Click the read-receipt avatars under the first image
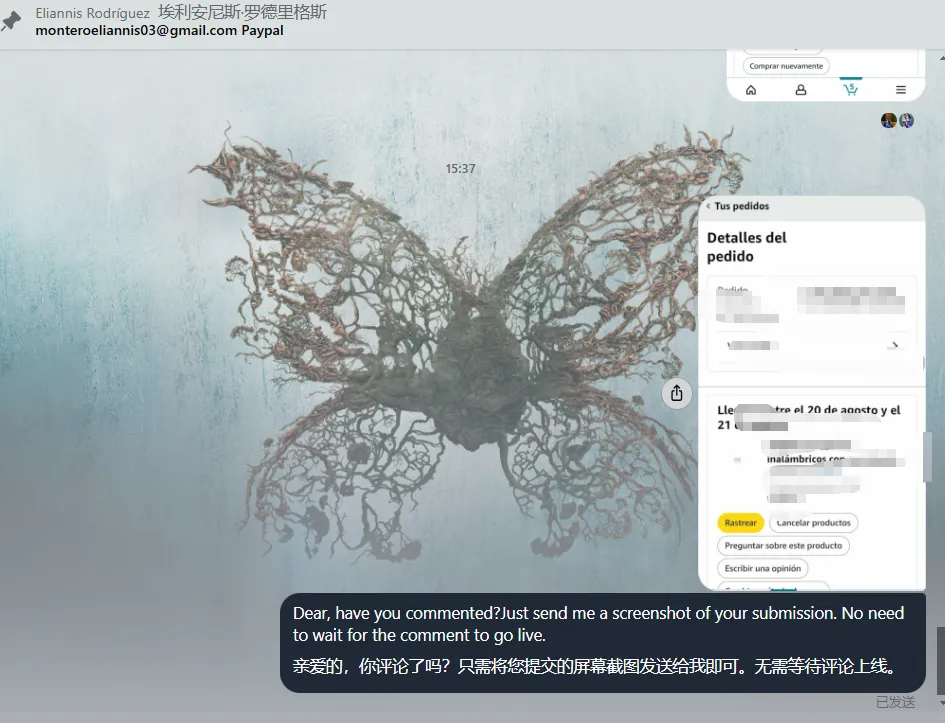 tap(897, 120)
